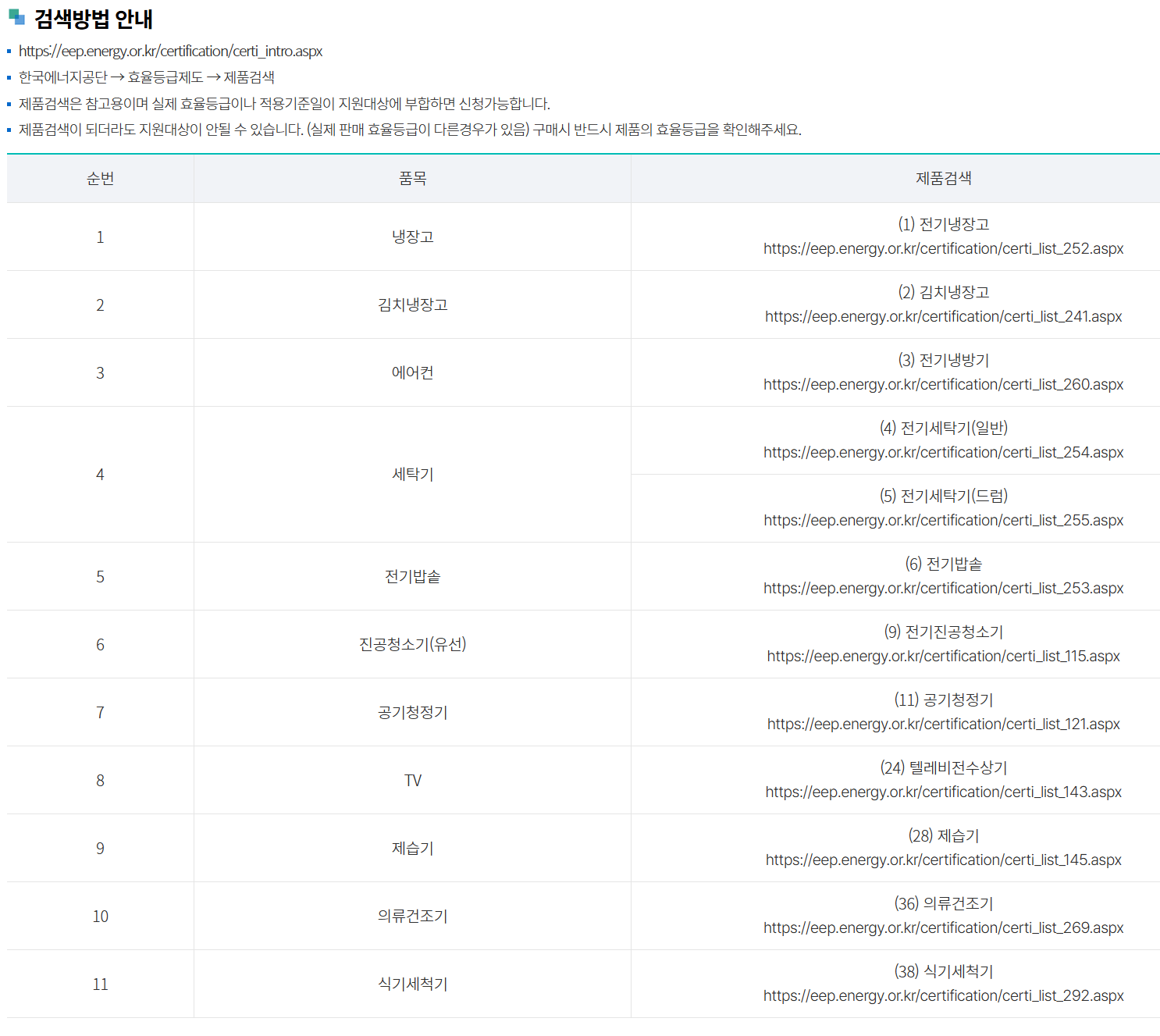Click the 순번 column header
1160x1036 pixels.
click(x=100, y=179)
